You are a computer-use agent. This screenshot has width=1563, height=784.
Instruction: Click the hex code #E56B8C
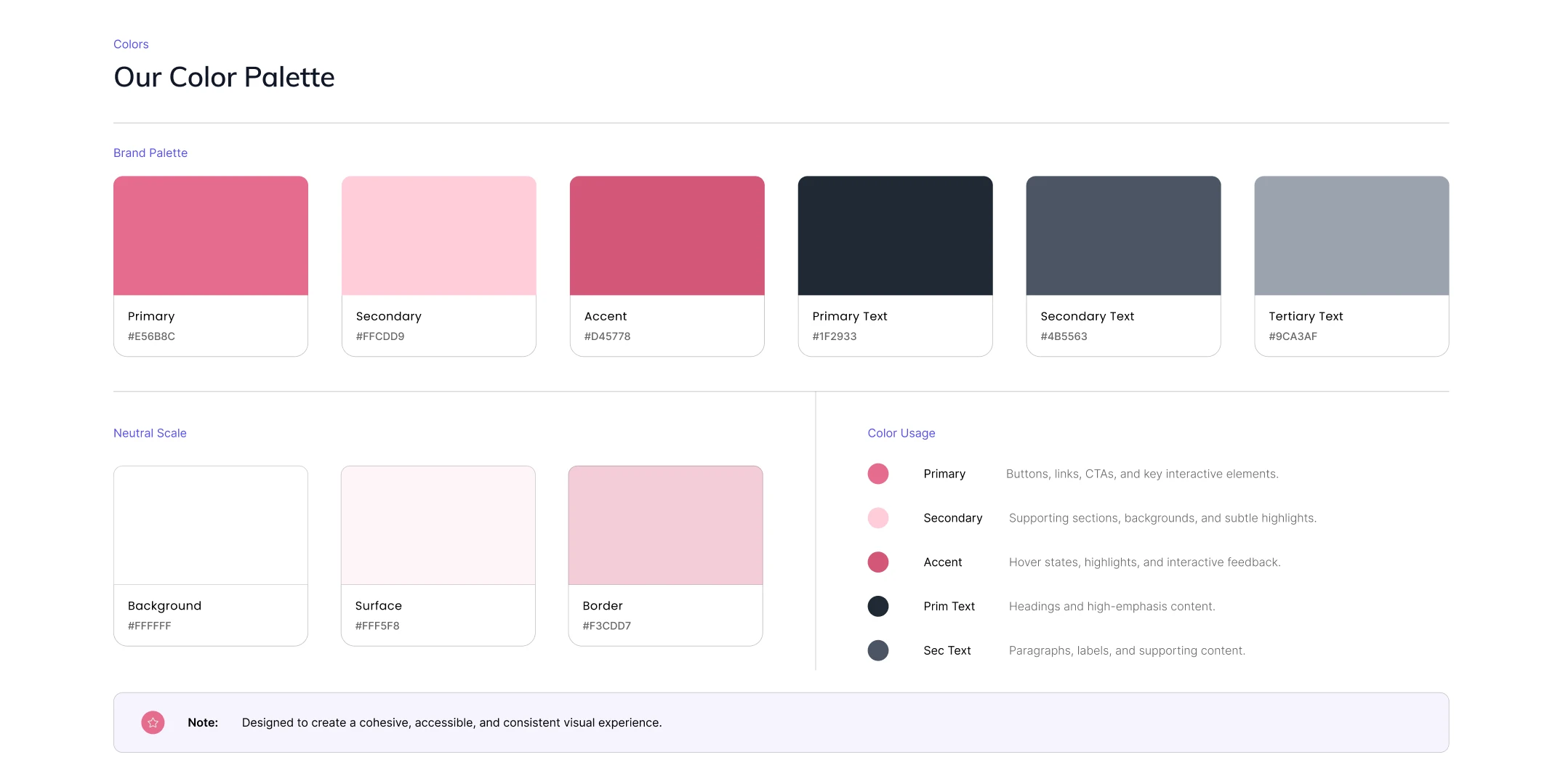(151, 336)
